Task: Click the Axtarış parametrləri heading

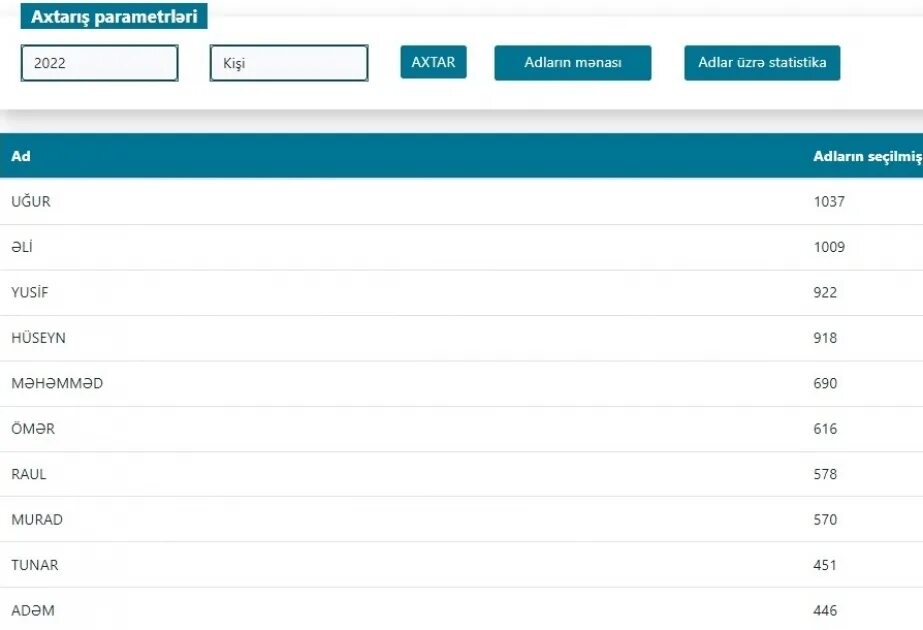Action: click(x=114, y=16)
